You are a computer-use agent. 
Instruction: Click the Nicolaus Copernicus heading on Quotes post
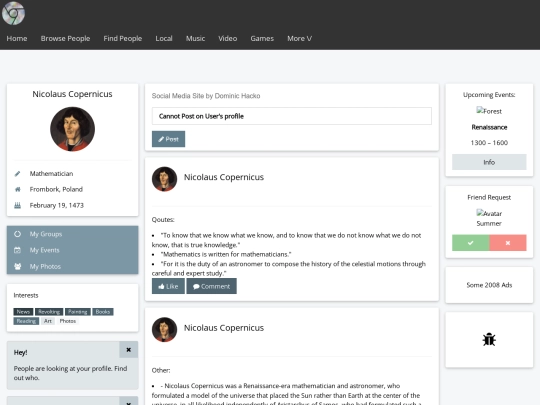tap(224, 177)
